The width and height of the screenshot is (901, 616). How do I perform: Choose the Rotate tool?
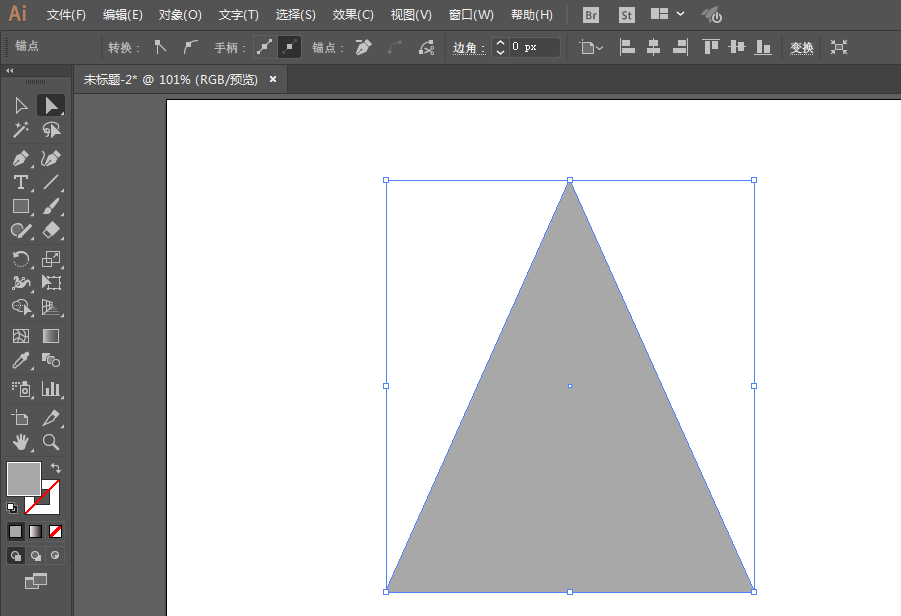[20, 259]
